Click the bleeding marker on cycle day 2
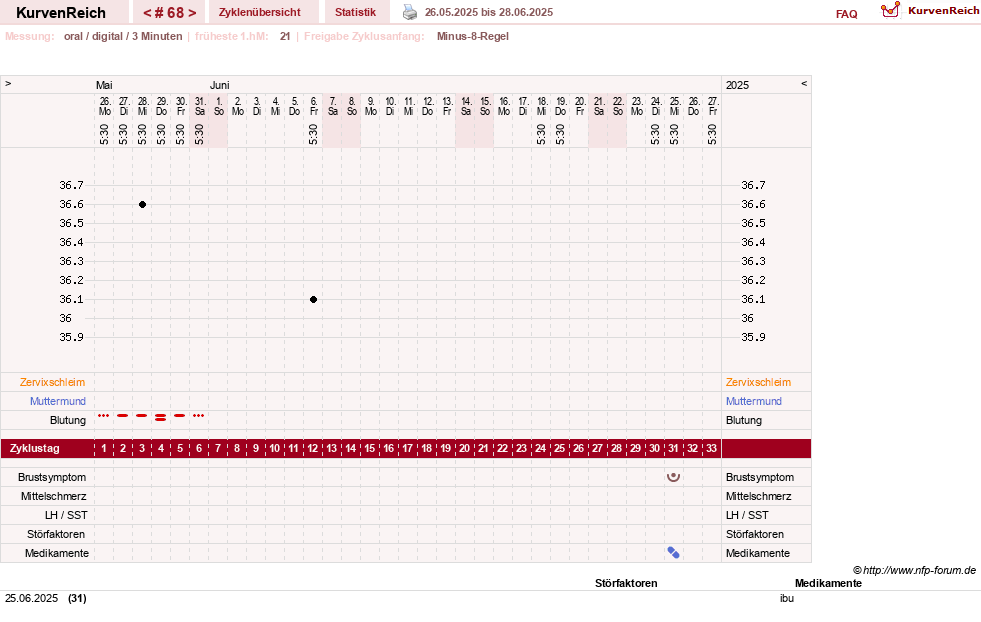Screen dimensions: 981x622 point(123,416)
